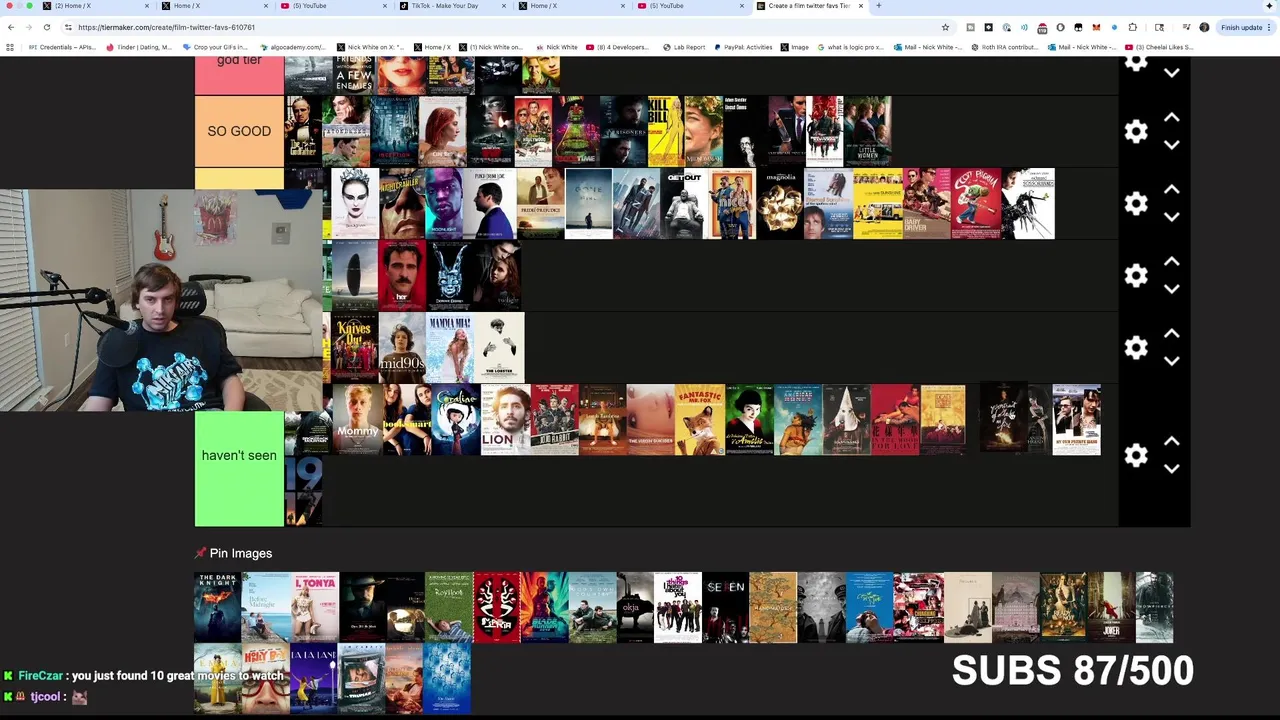
Task: Move SO GOOD tier up with arrow
Action: click(1172, 118)
